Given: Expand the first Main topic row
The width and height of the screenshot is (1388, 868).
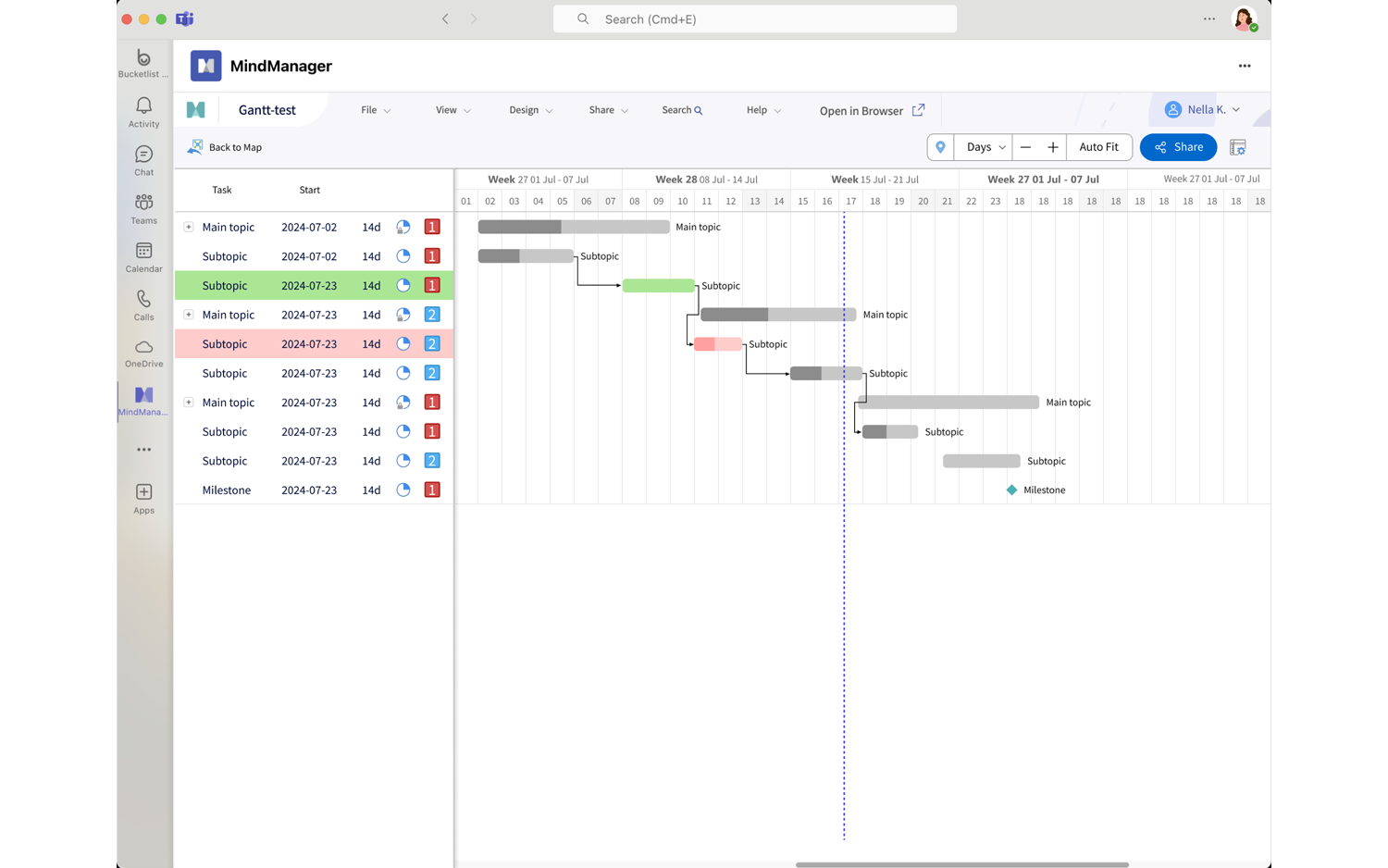Looking at the screenshot, I should click(189, 227).
